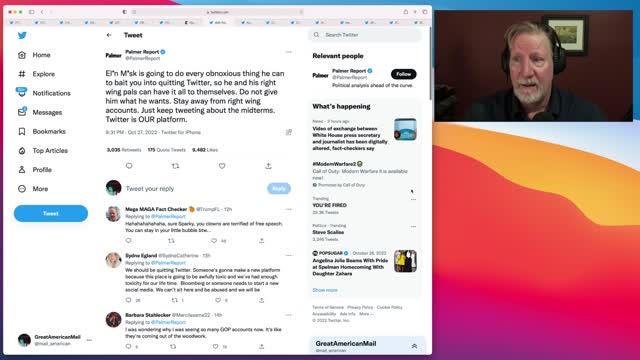Open the Steve Scalise trend
The height and width of the screenshot is (360, 640).
coord(328,232)
